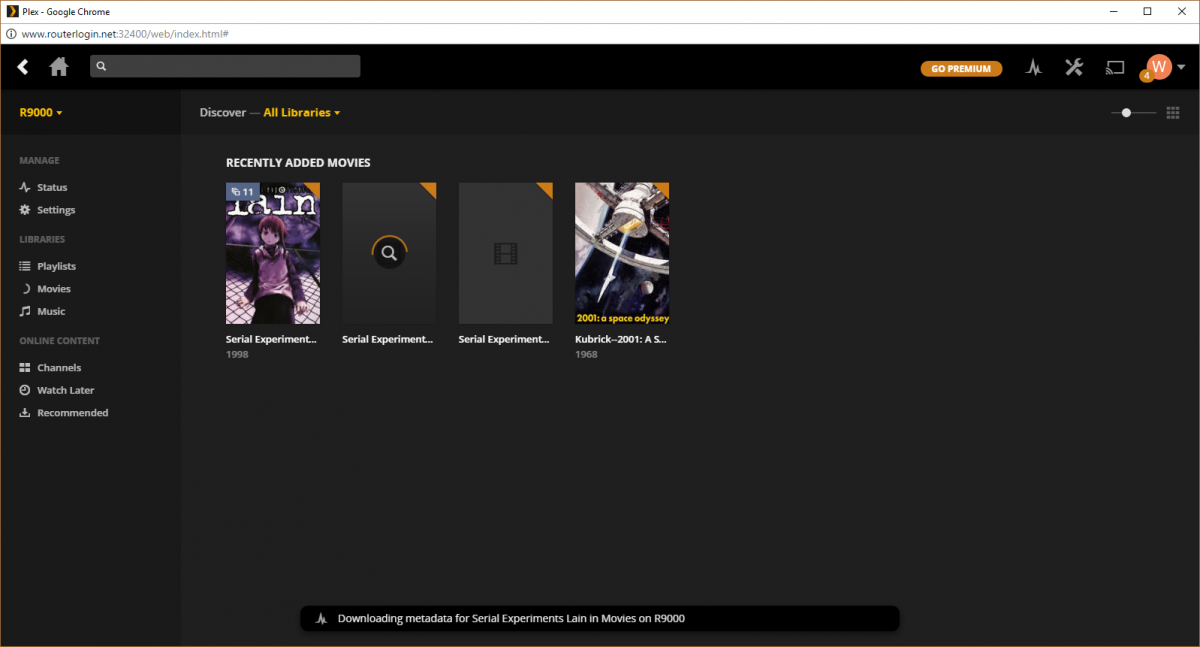
Task: Expand the R9000 server dropdown
Action: coord(41,112)
